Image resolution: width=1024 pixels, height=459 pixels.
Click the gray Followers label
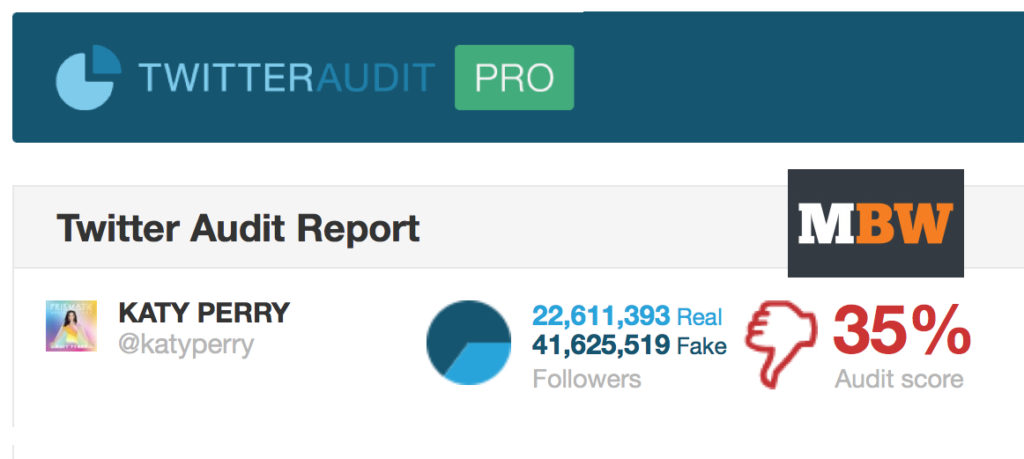pos(586,379)
